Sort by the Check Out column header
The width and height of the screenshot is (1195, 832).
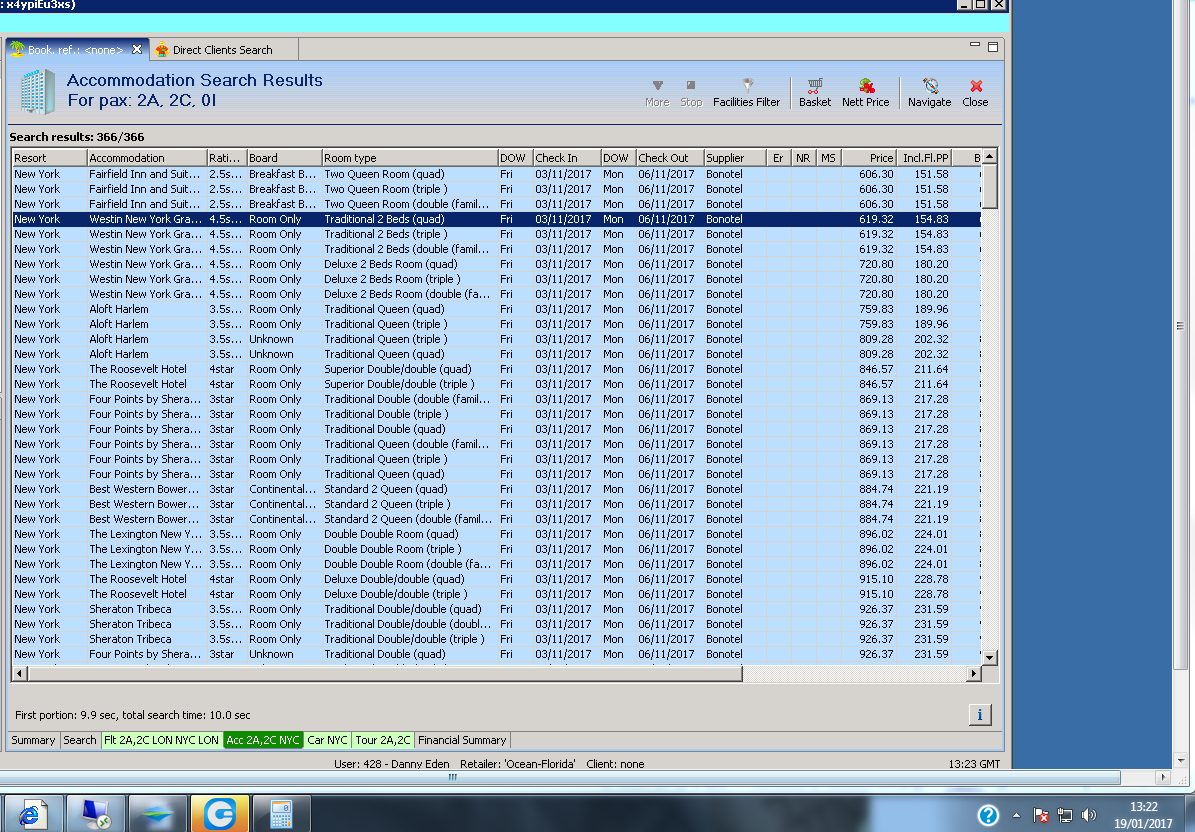coord(669,158)
